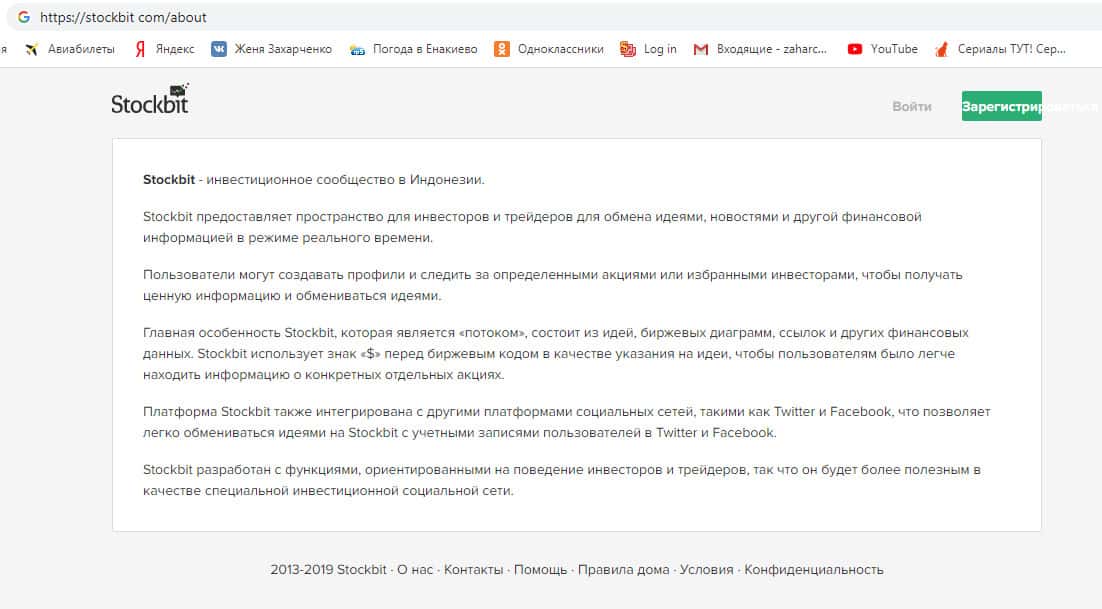Click the red Яндекс logo icon
The width and height of the screenshot is (1102, 609).
140,49
